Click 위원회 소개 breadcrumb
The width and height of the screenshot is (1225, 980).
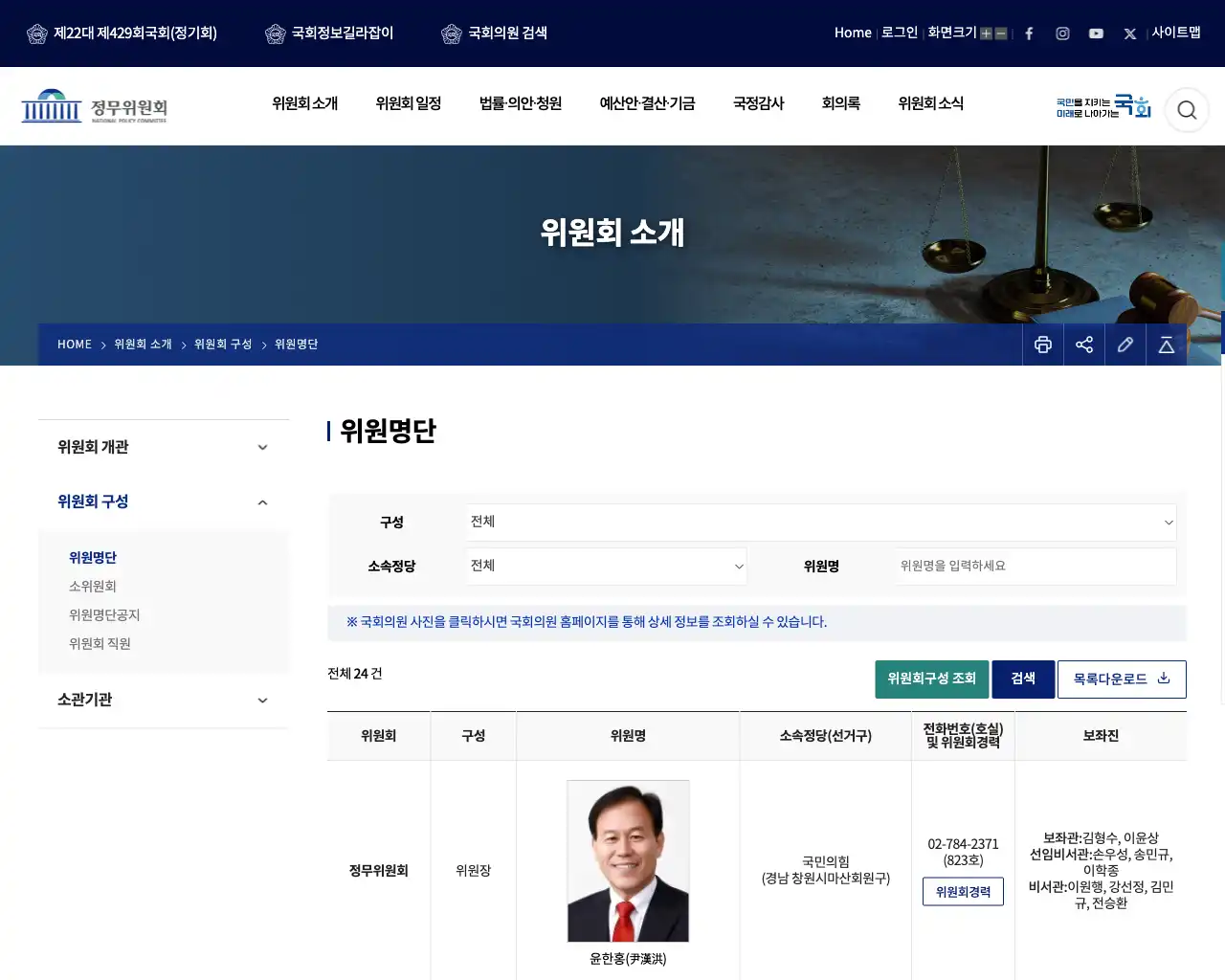(143, 345)
